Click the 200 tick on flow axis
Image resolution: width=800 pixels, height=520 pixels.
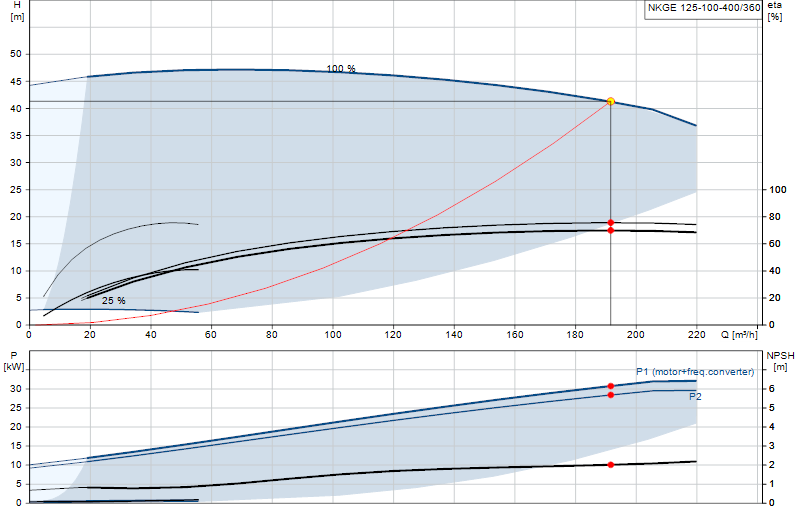coord(636,335)
